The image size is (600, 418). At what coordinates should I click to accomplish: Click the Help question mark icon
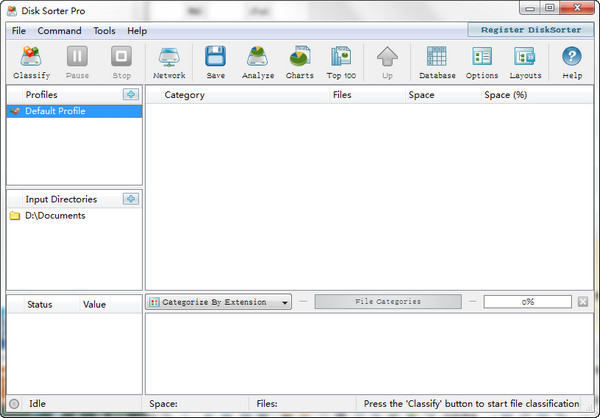tap(572, 62)
